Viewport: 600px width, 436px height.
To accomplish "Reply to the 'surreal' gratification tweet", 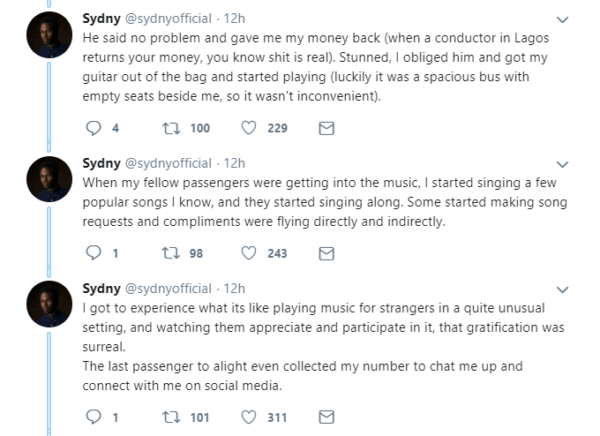I will click(x=93, y=417).
